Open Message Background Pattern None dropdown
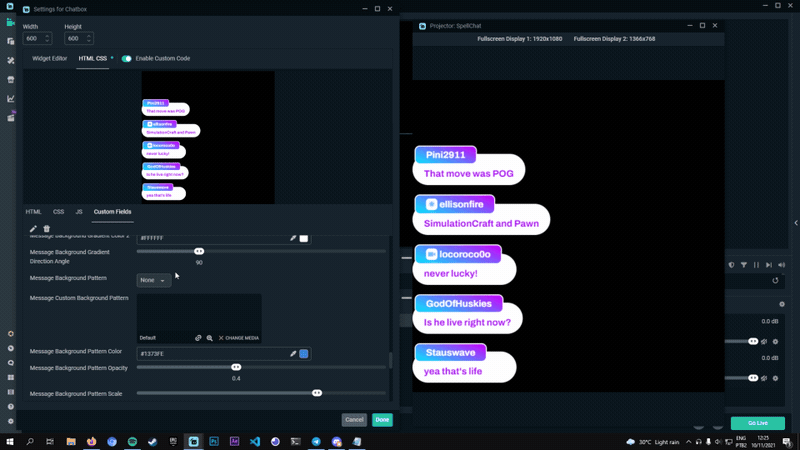Image resolution: width=800 pixels, height=450 pixels. (x=154, y=280)
